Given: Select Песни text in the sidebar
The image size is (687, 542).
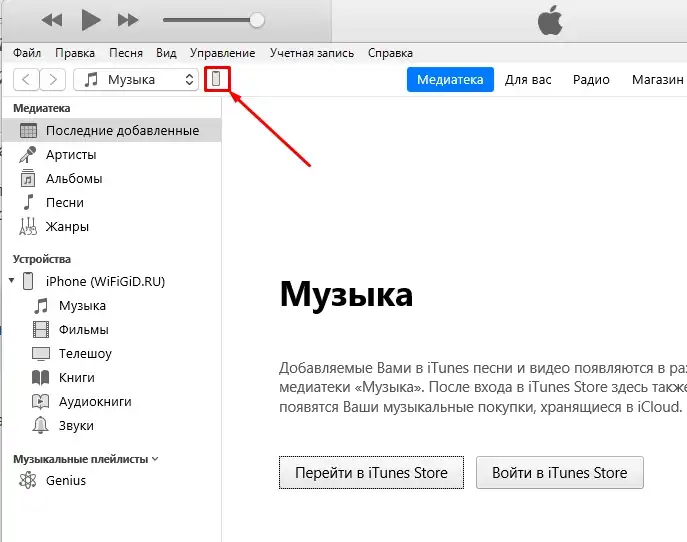Looking at the screenshot, I should [65, 203].
